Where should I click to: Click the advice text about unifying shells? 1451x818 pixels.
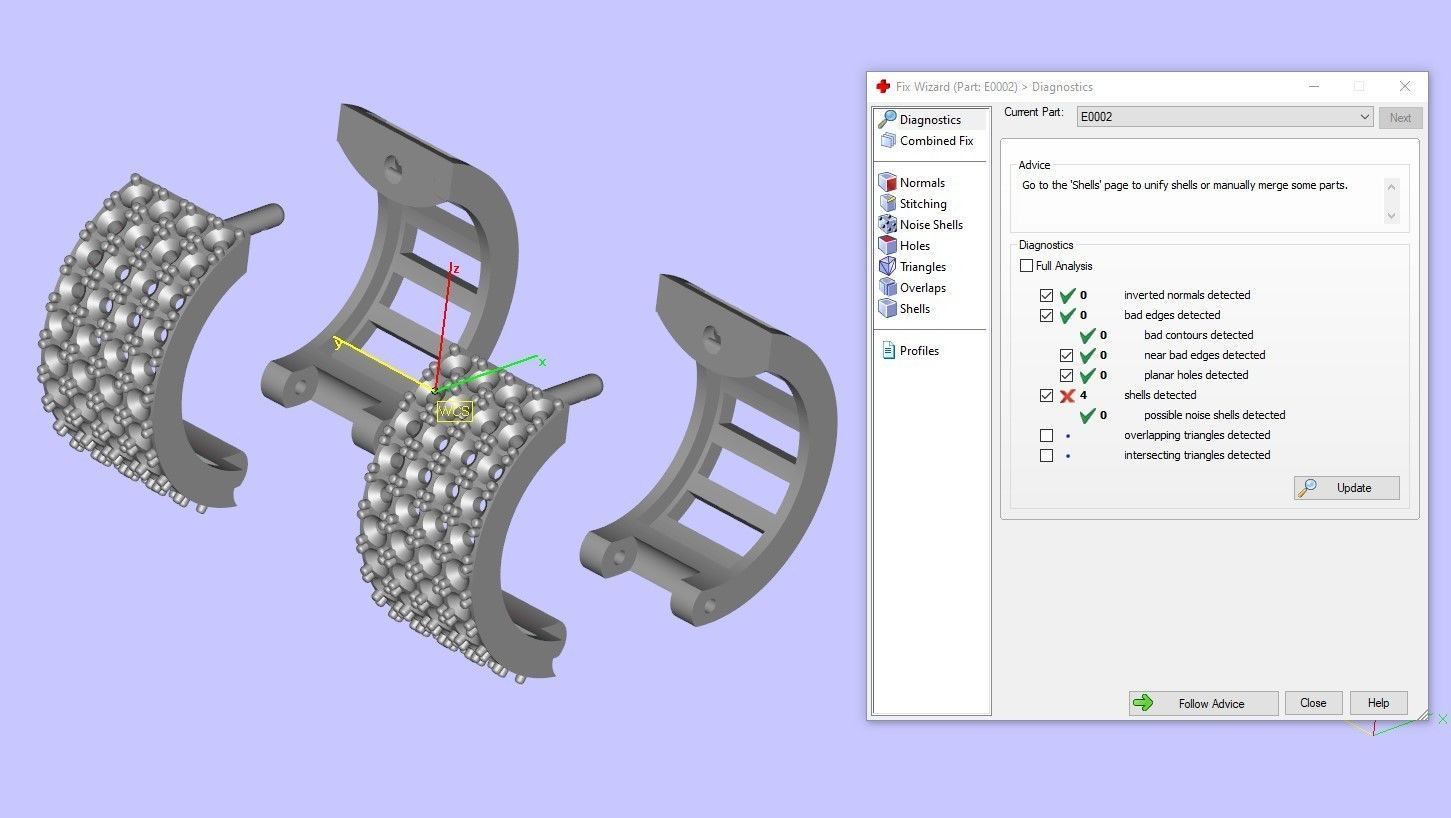[1184, 185]
